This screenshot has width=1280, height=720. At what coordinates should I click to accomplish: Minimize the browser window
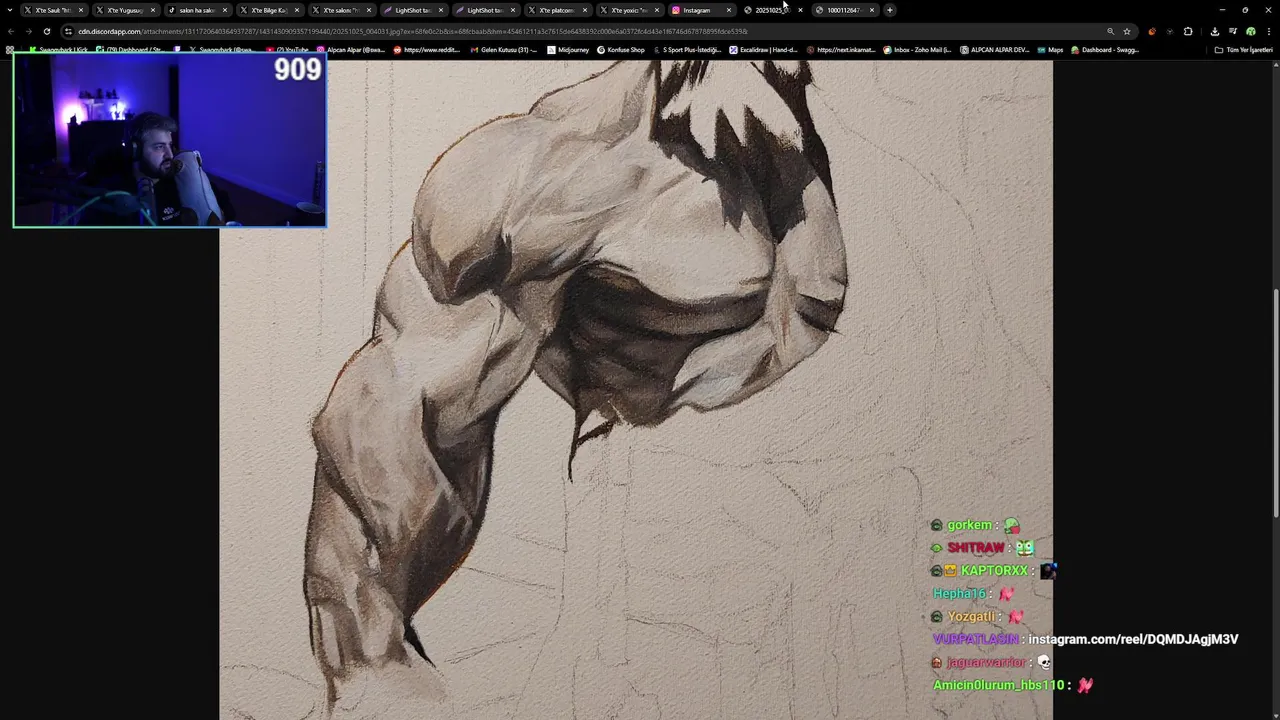pyautogui.click(x=1222, y=10)
